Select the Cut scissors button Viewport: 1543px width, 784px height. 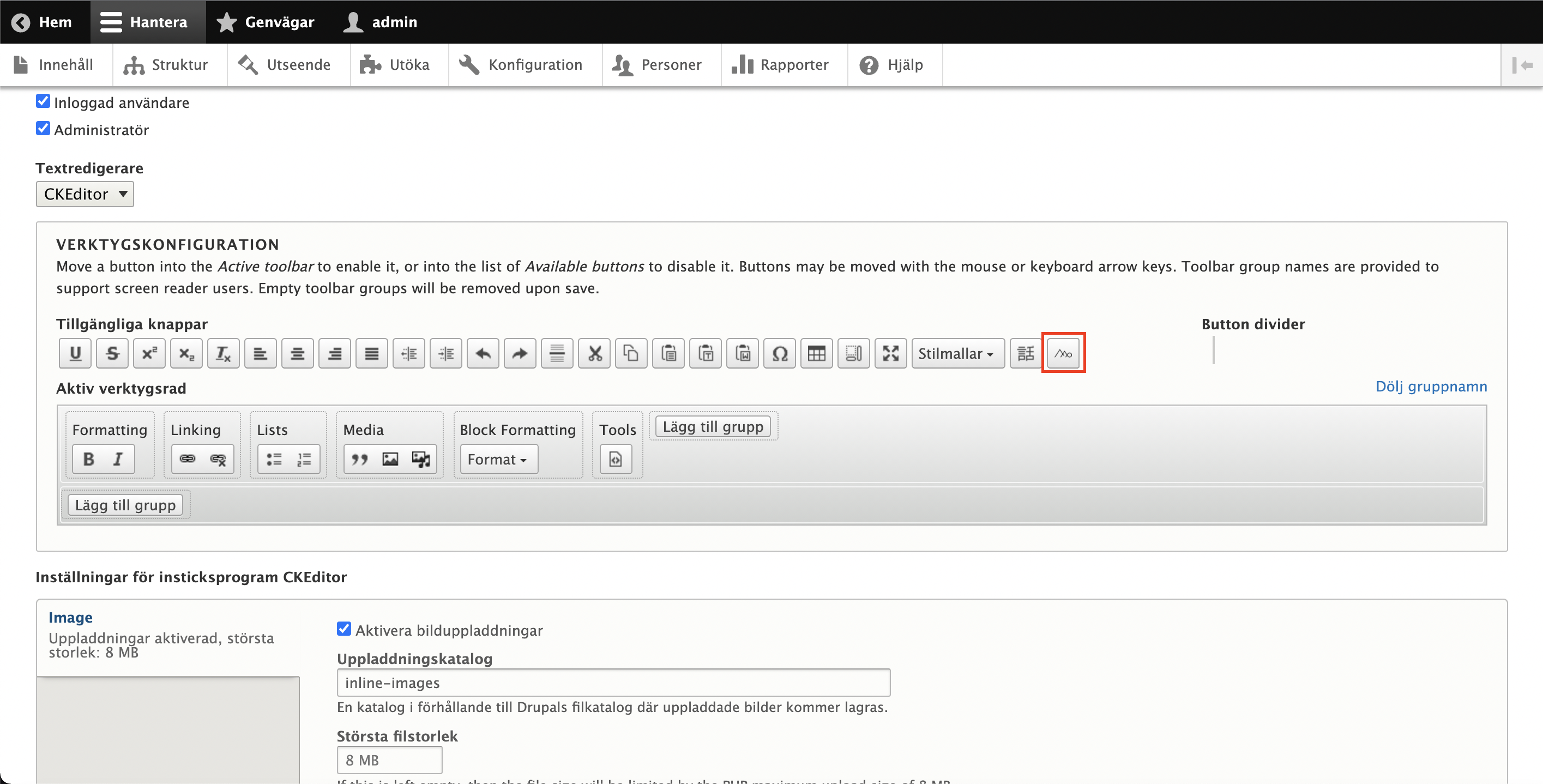[x=594, y=353]
